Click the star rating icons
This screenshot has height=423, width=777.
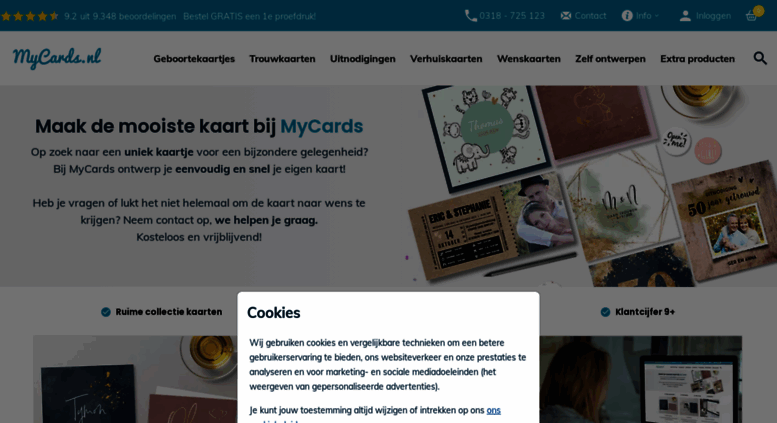[30, 16]
